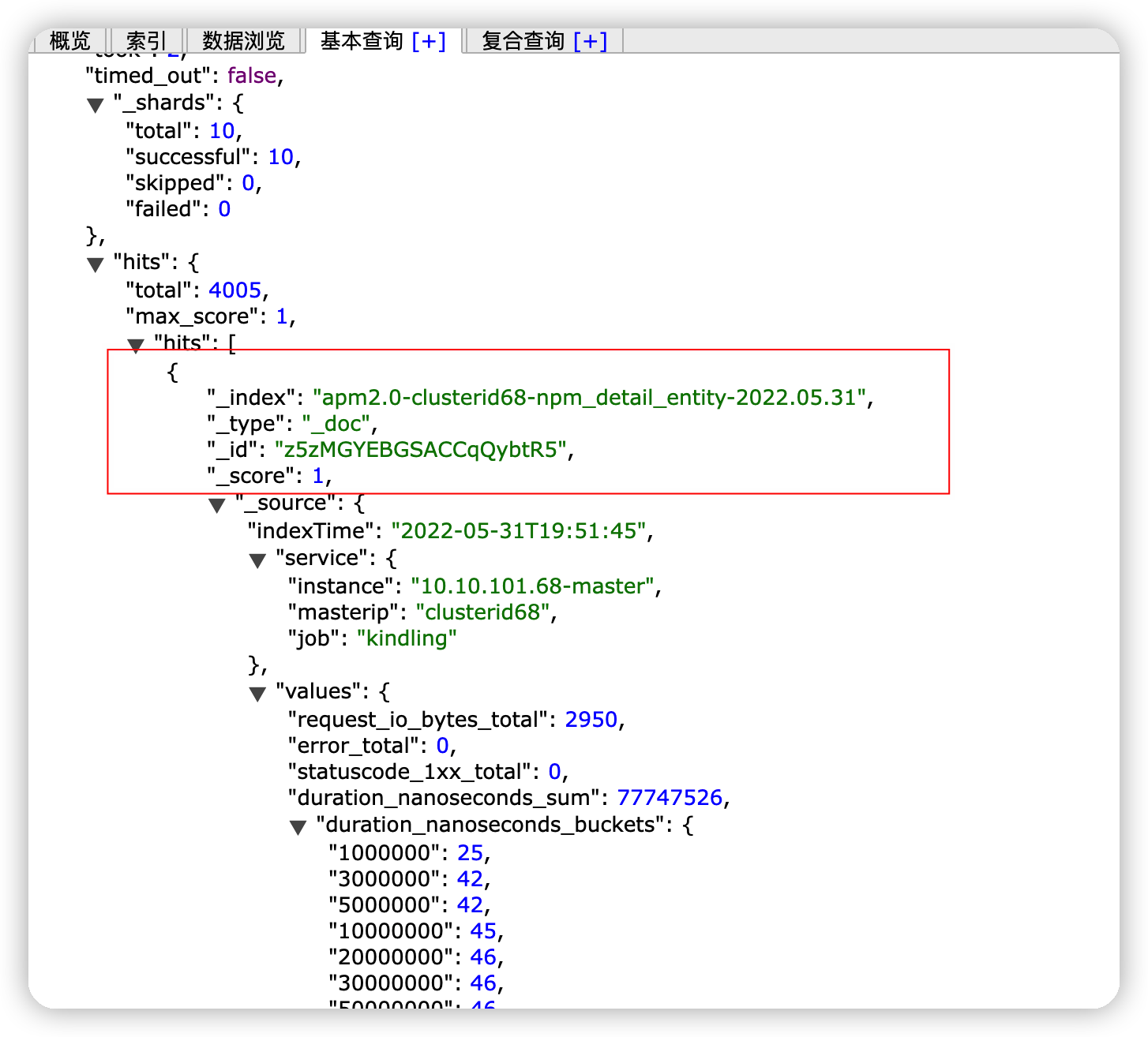Collapse the "_source" object

coord(217,505)
